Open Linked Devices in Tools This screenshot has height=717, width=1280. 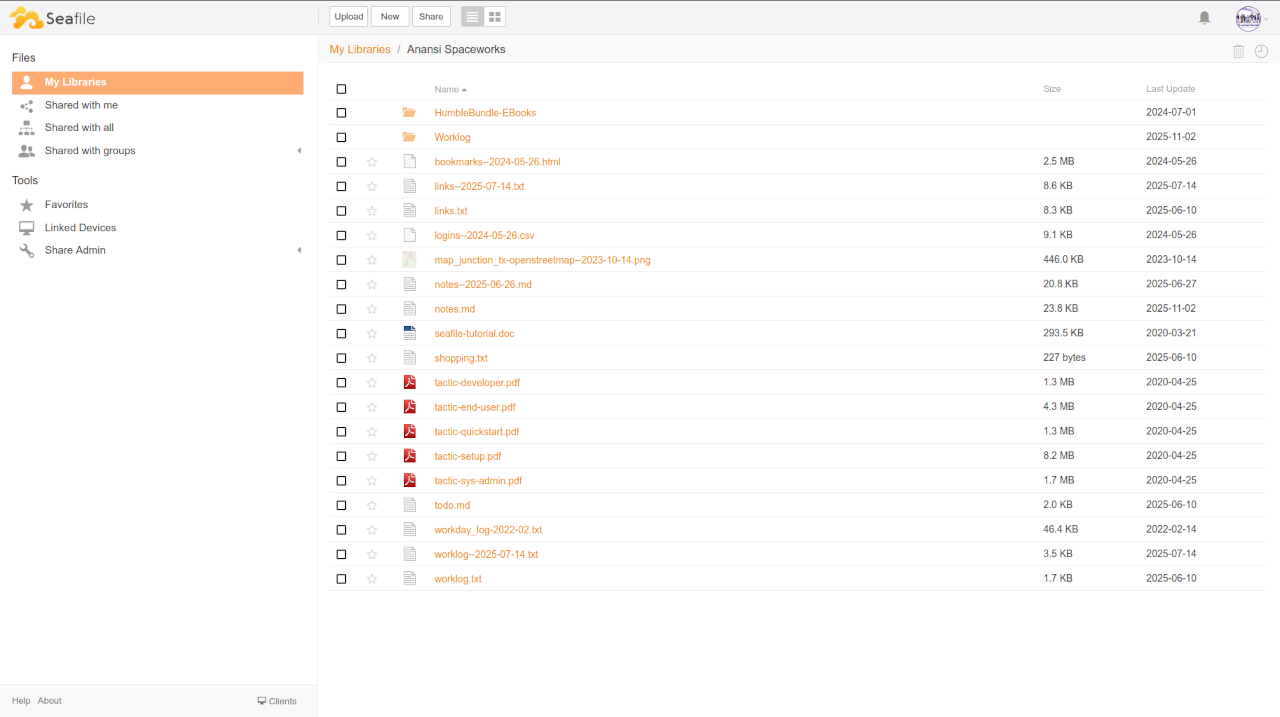pyautogui.click(x=80, y=228)
